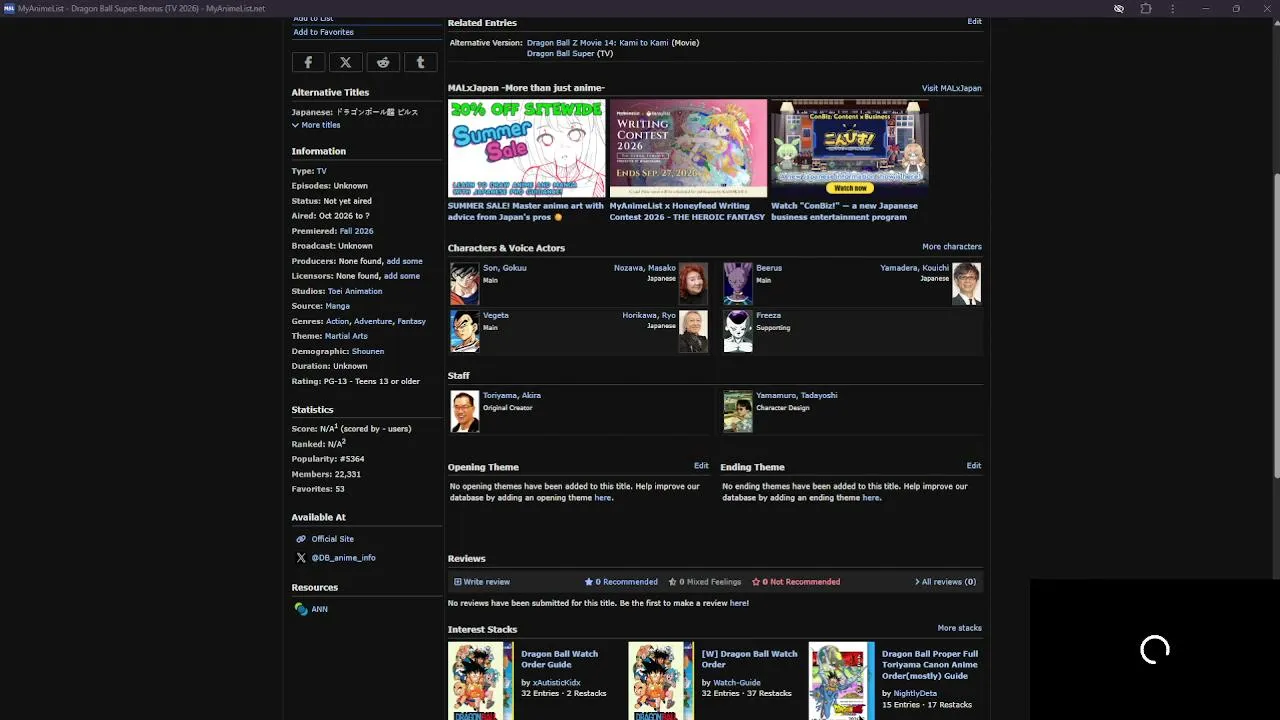Expand All reviews (0) link

tap(945, 582)
